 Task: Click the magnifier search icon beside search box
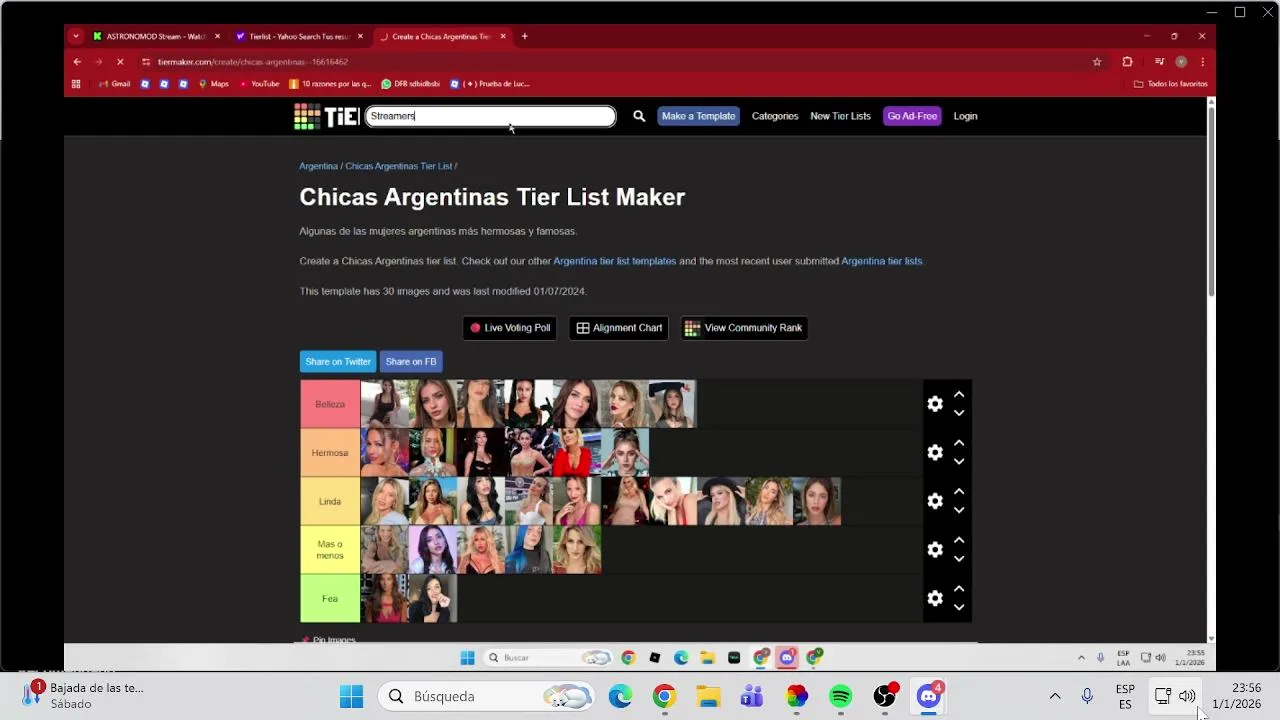(639, 116)
